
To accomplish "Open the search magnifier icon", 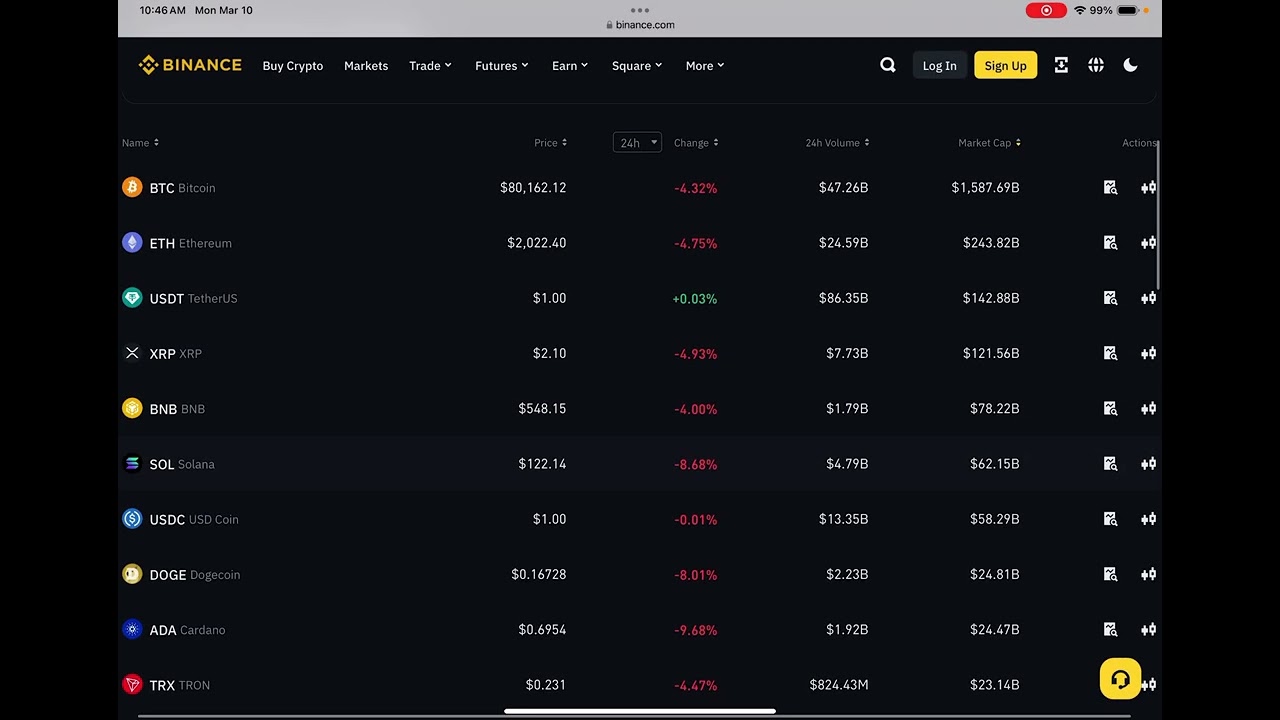I will coord(888,65).
